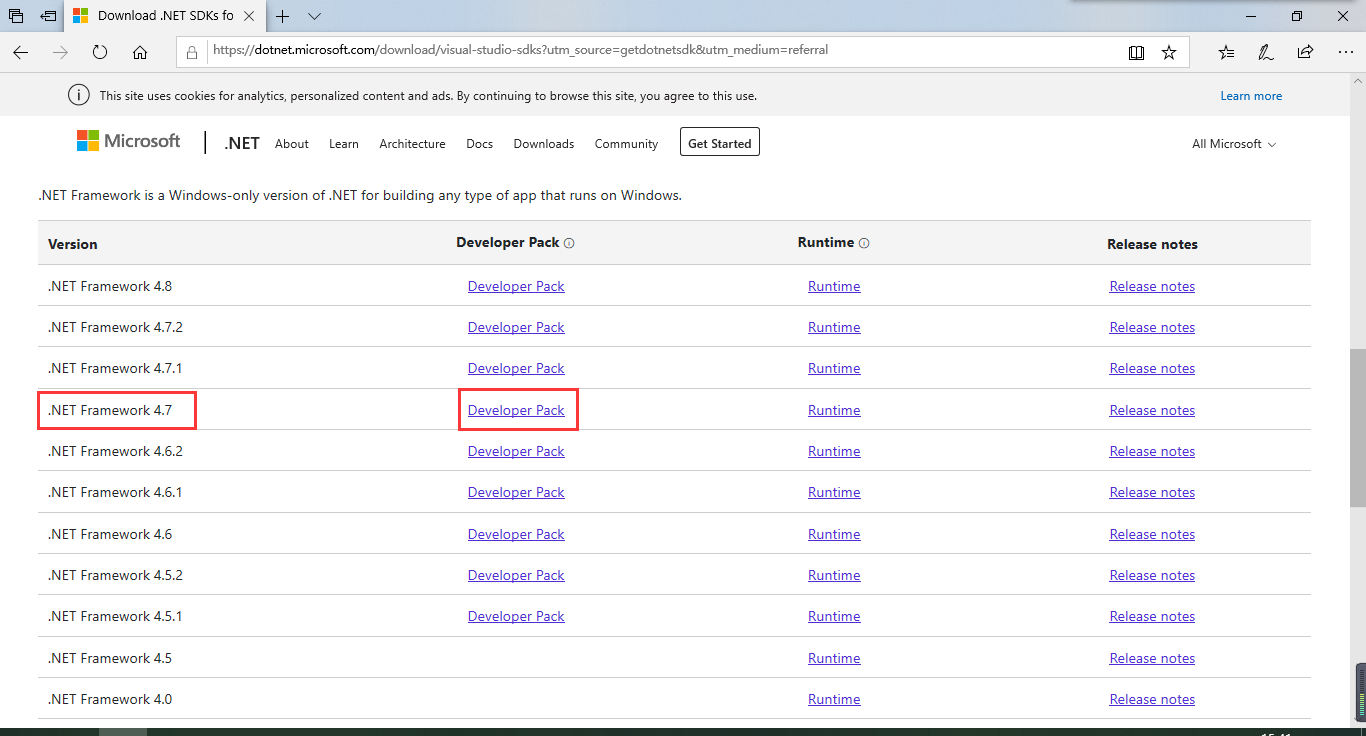The height and width of the screenshot is (736, 1366).
Task: Open the Downloads navigation item
Action: click(x=543, y=144)
